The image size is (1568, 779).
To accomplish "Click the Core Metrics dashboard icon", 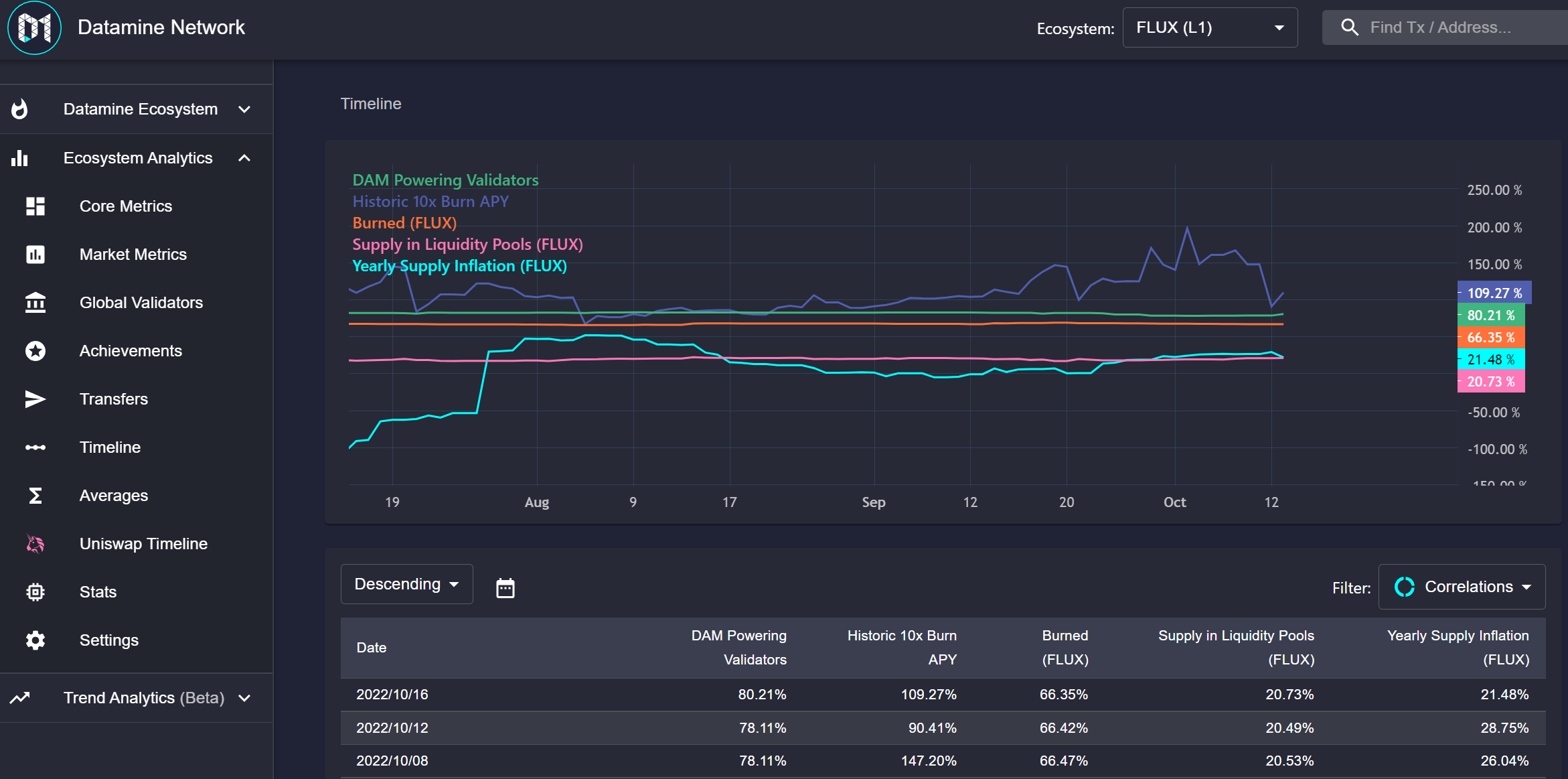I will pos(35,206).
